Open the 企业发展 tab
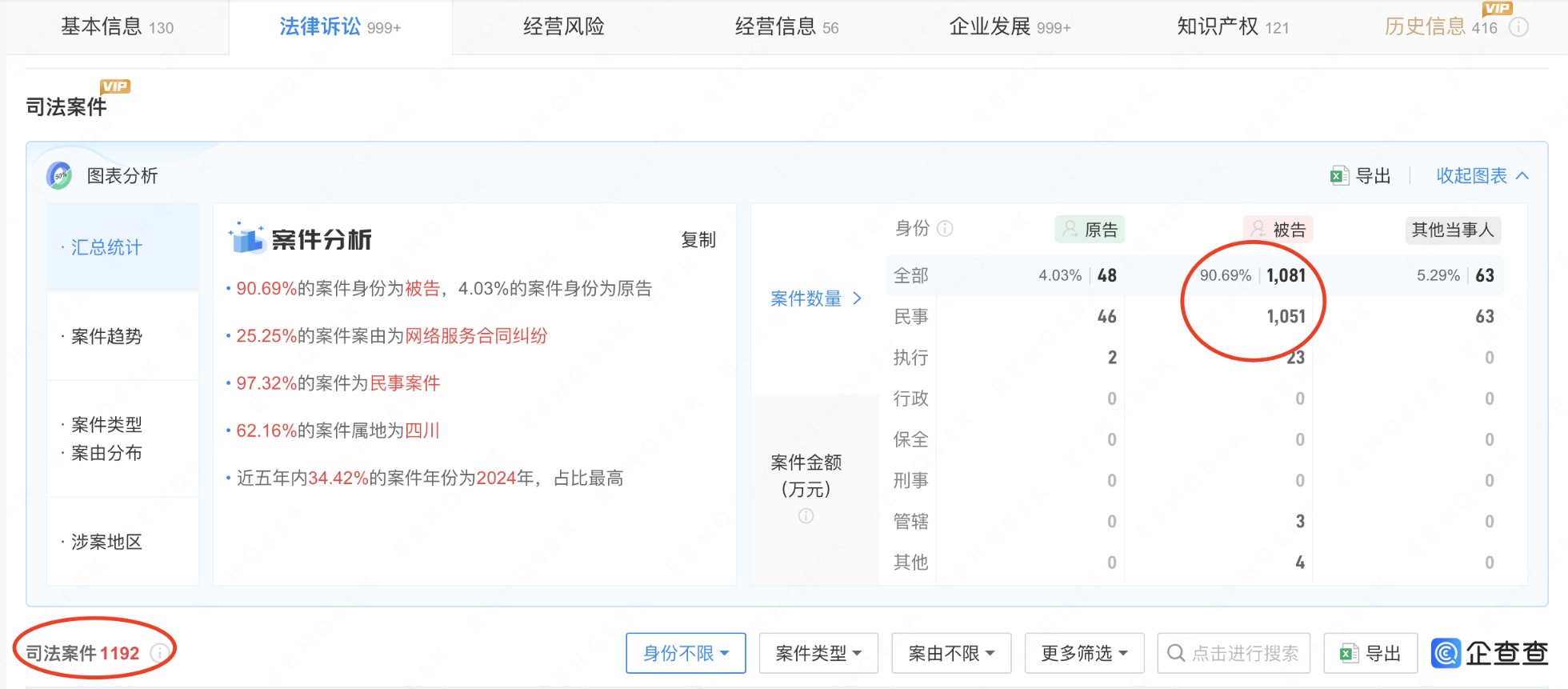The width and height of the screenshot is (1568, 689). click(1010, 27)
